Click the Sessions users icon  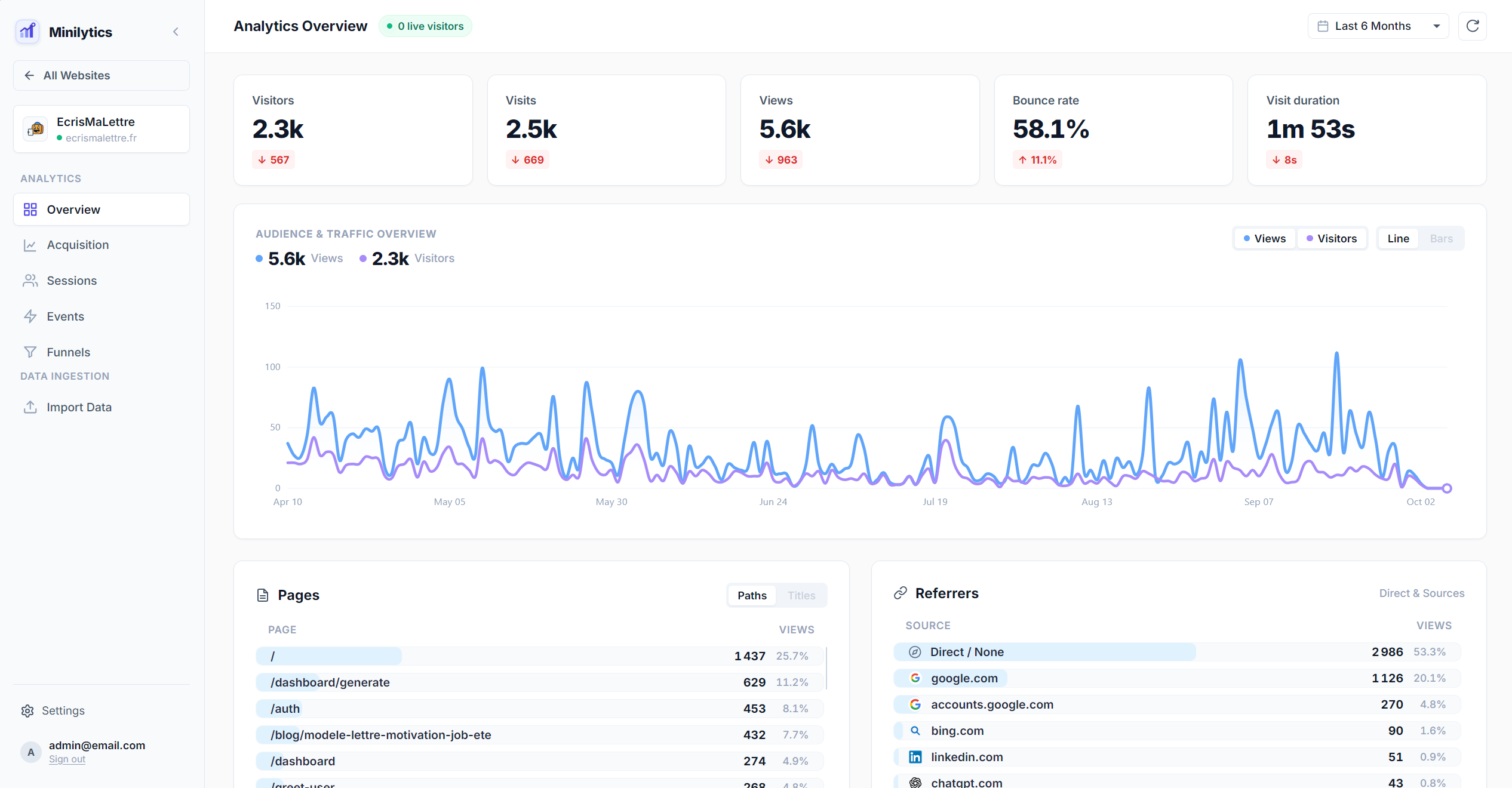click(30, 281)
